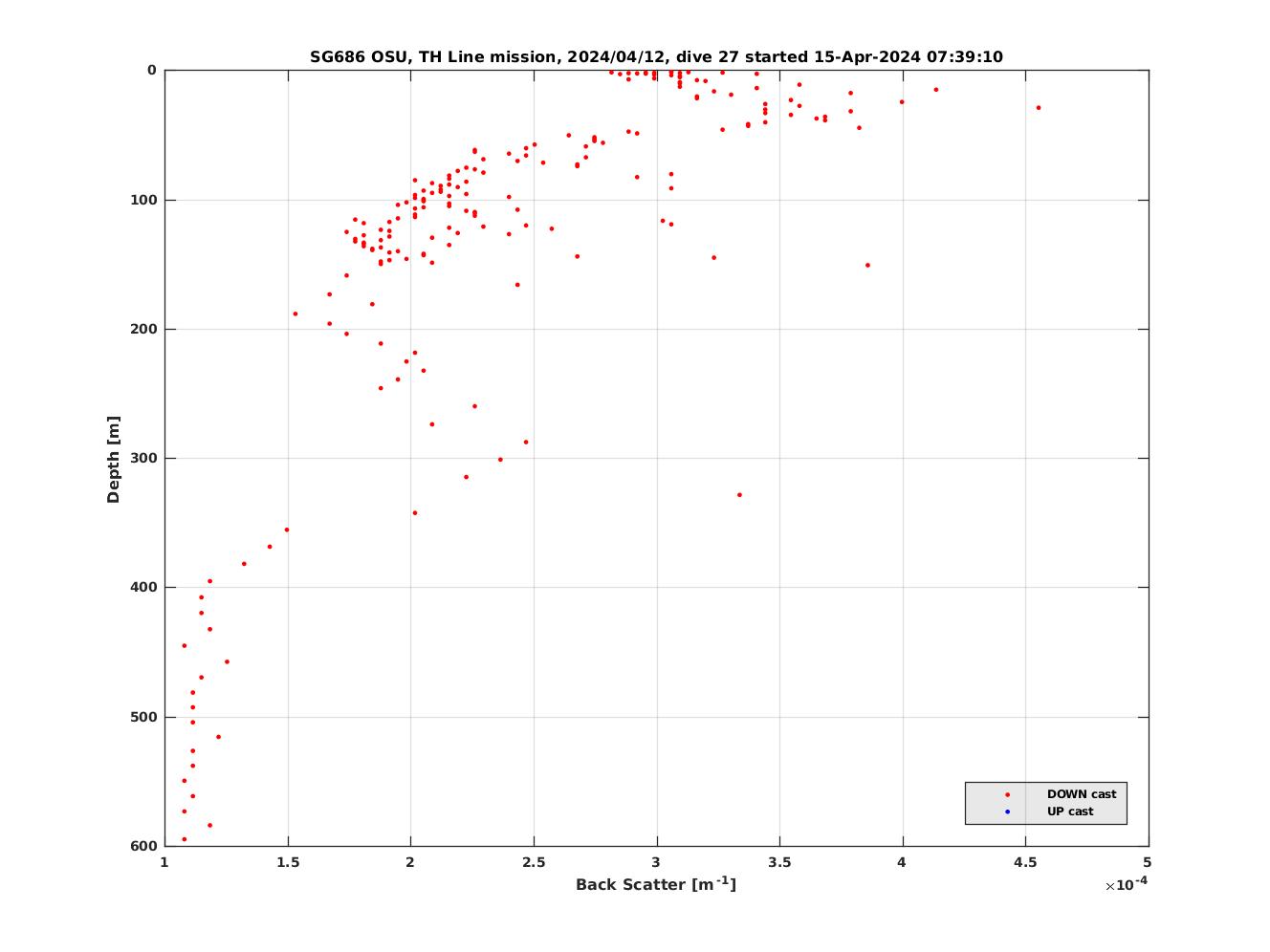This screenshot has width=1270, height=952.
Task: Click y-axis tick label 100
Action: click(x=144, y=200)
